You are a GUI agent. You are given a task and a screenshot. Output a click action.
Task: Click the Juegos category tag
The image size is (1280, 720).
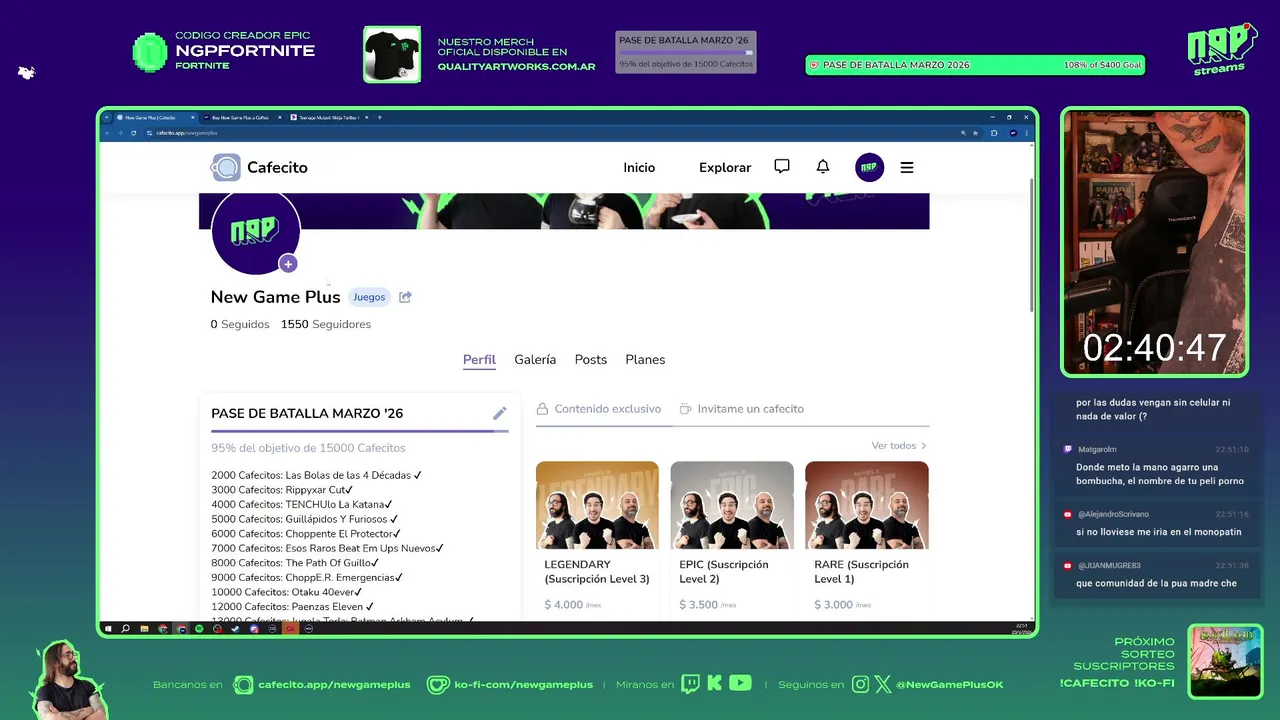point(369,297)
